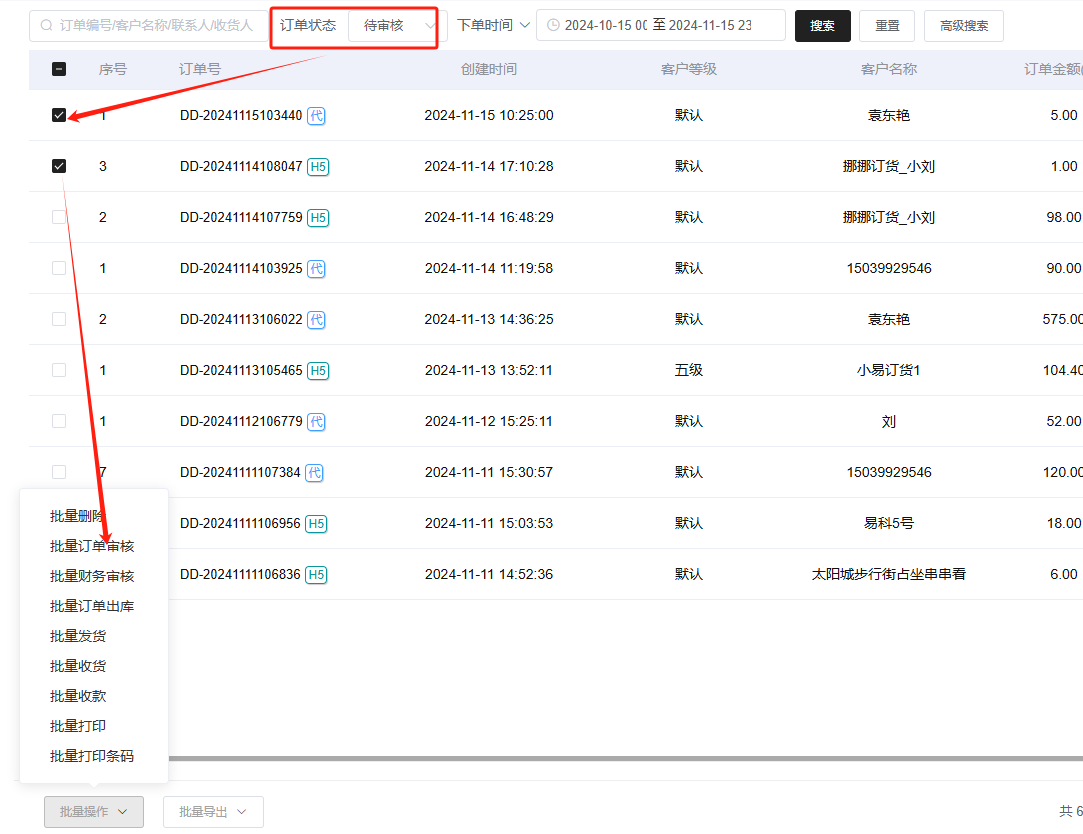Click the 代 badge on order DD-20241115103440

point(316,116)
